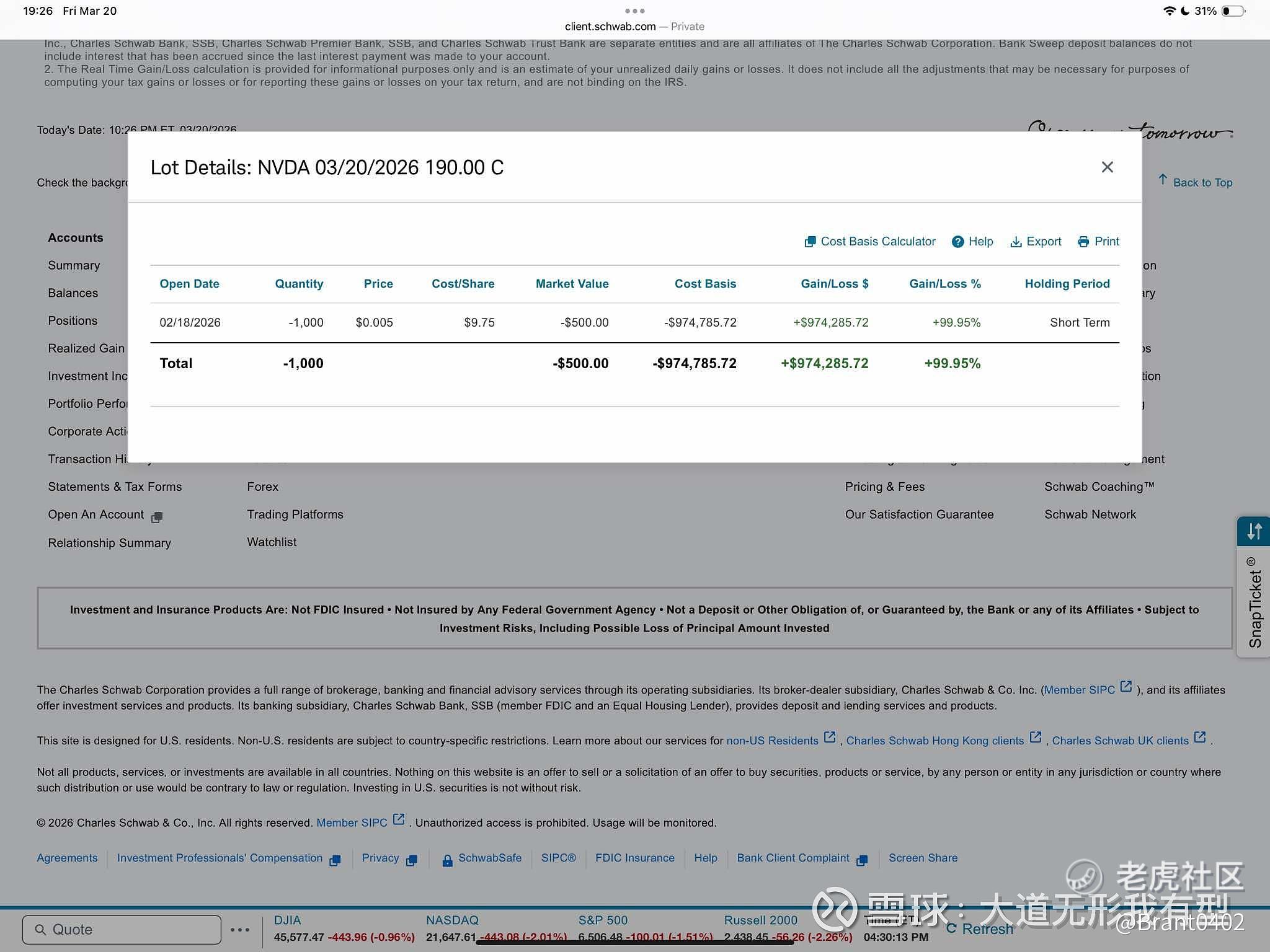Sort by Gain/Loss $ column header
The width and height of the screenshot is (1270, 952).
click(834, 284)
